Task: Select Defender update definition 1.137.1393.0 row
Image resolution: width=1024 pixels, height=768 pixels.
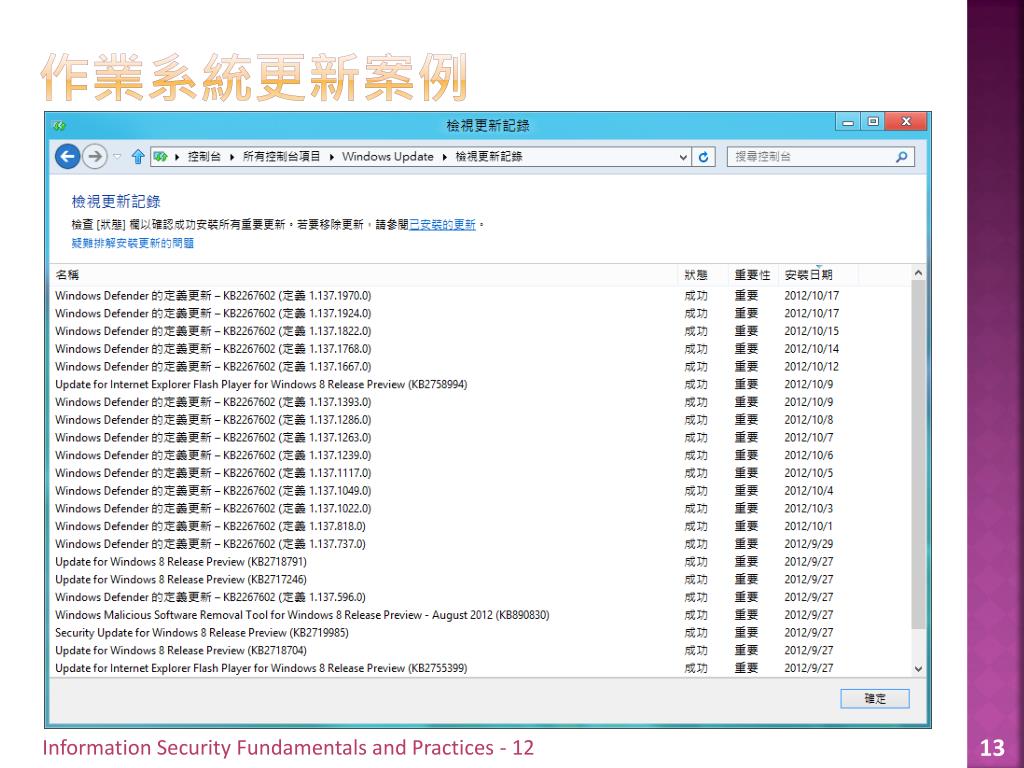Action: click(481, 402)
